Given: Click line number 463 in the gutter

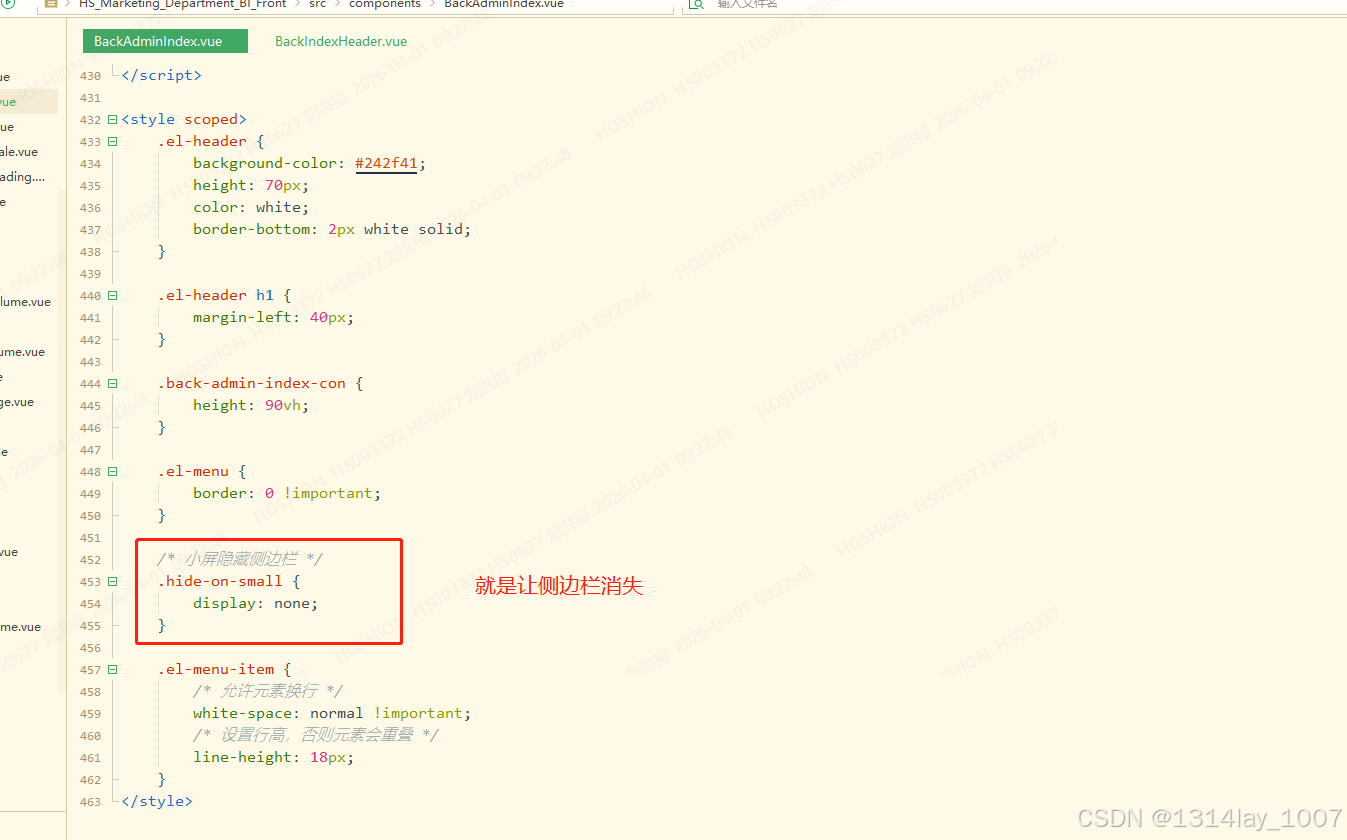Looking at the screenshot, I should (x=90, y=801).
